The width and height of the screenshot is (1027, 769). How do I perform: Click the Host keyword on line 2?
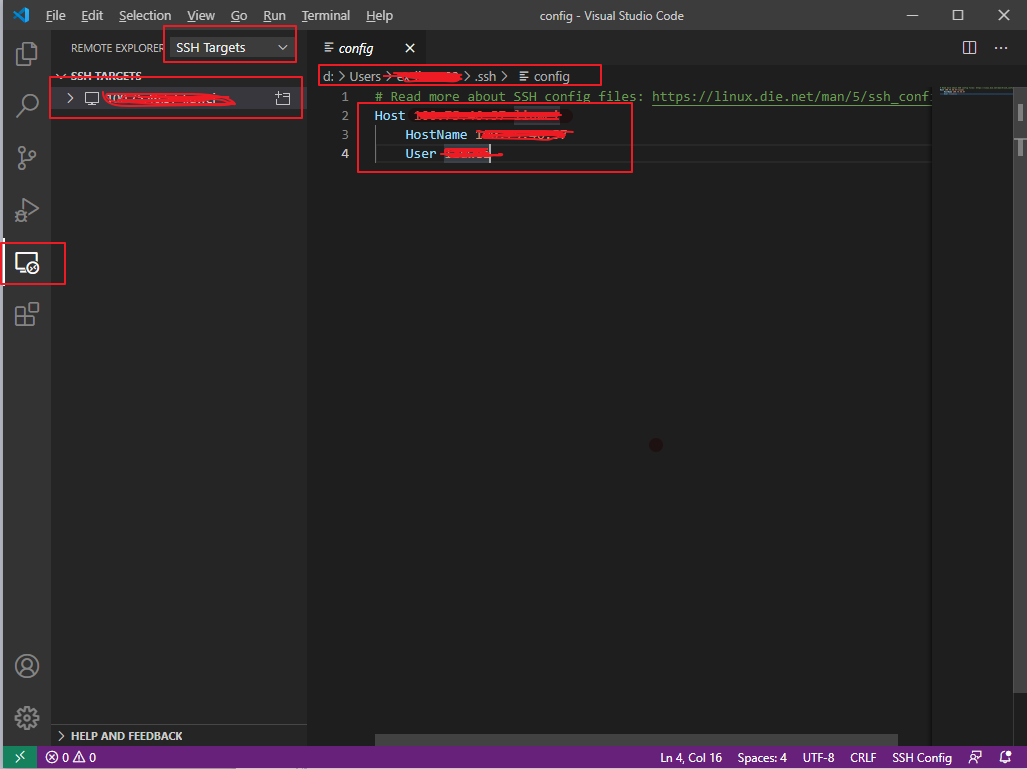click(390, 115)
